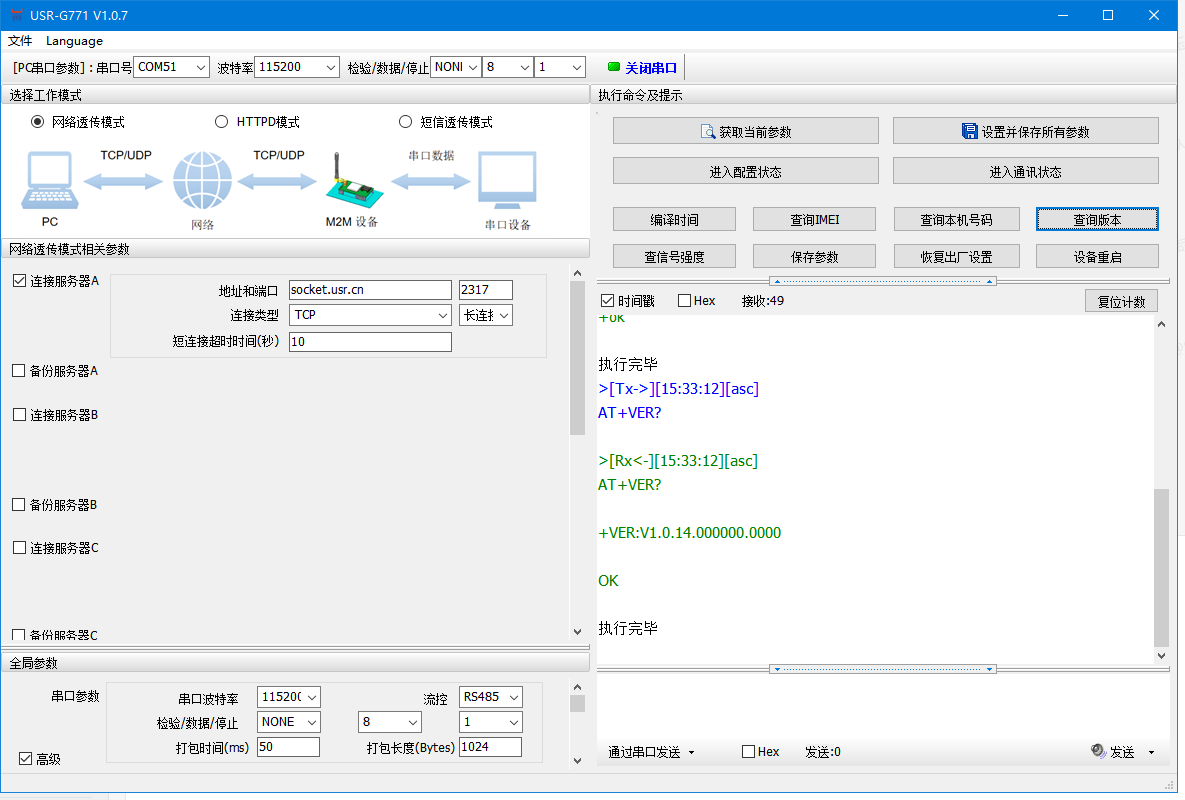Open the 文件 menu
1185x800 pixels.
click(x=20, y=41)
